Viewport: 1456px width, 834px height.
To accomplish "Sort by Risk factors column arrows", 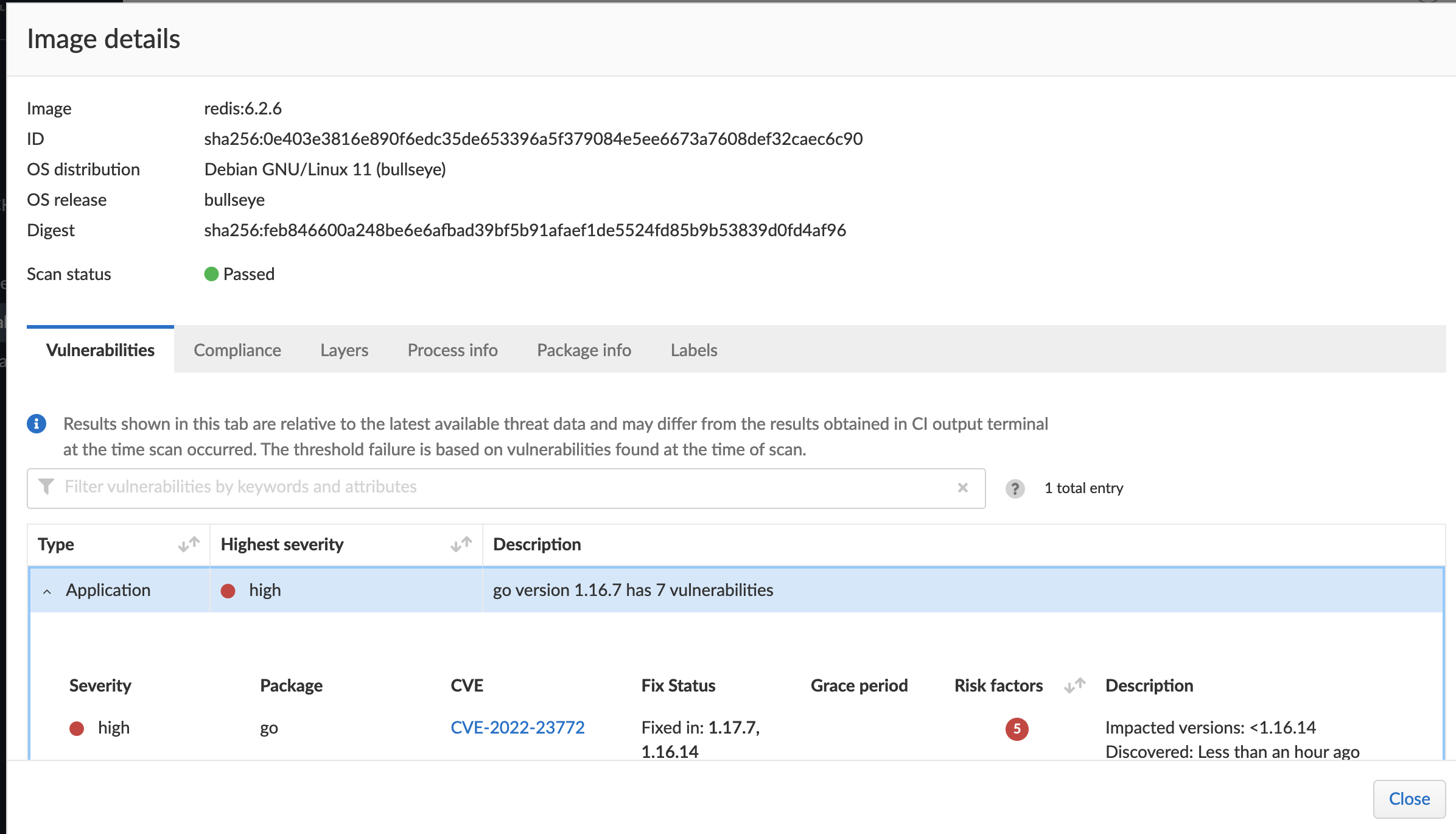I will click(1075, 685).
